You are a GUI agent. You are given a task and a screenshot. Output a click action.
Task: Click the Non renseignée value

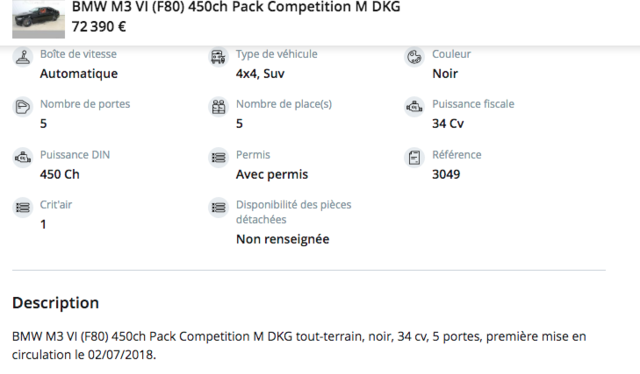point(282,239)
